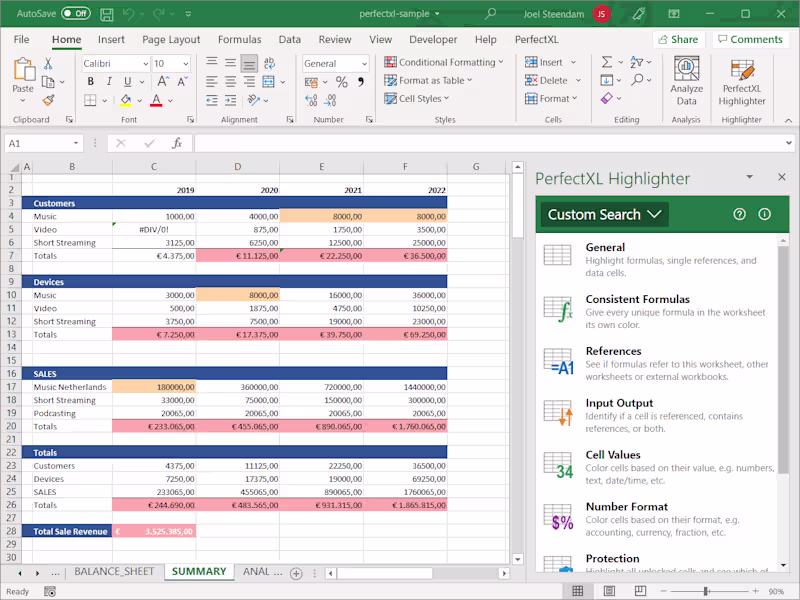Click the Percent Style icon
The width and height of the screenshot is (800, 600).
point(341,82)
